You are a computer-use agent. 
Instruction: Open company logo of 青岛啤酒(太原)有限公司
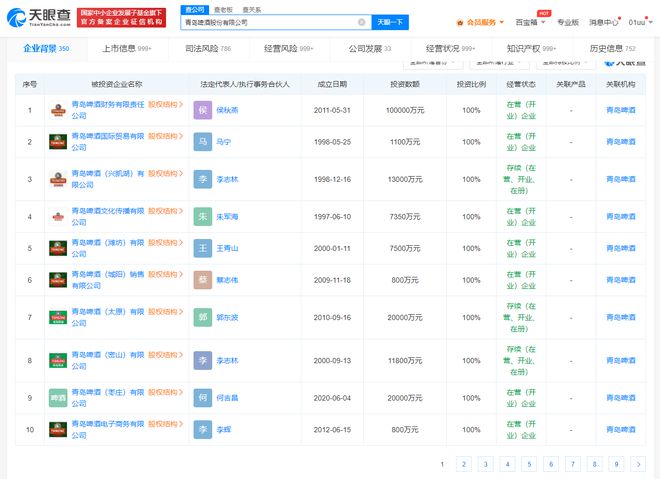point(58,317)
